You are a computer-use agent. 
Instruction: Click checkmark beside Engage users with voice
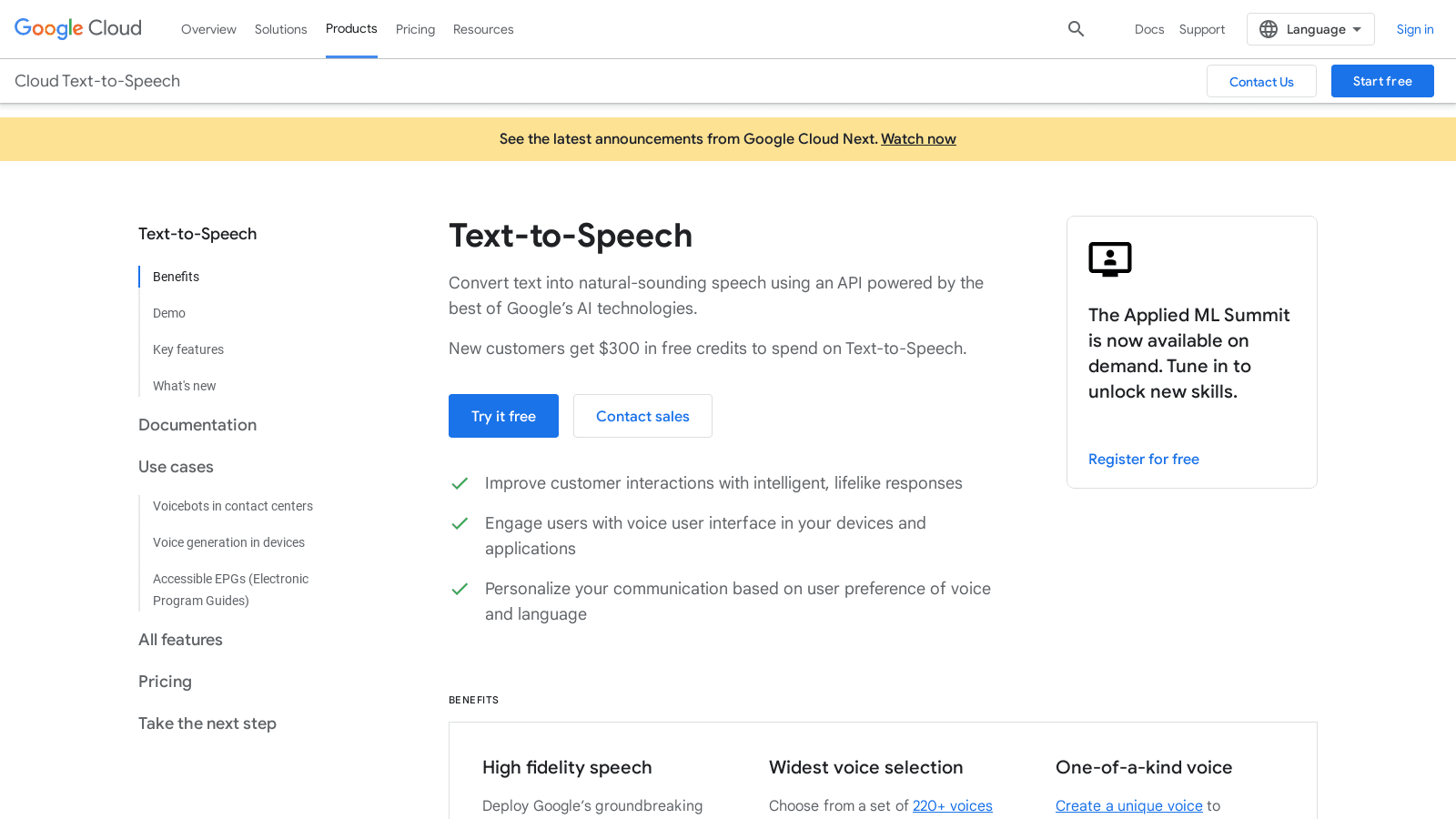tap(460, 523)
